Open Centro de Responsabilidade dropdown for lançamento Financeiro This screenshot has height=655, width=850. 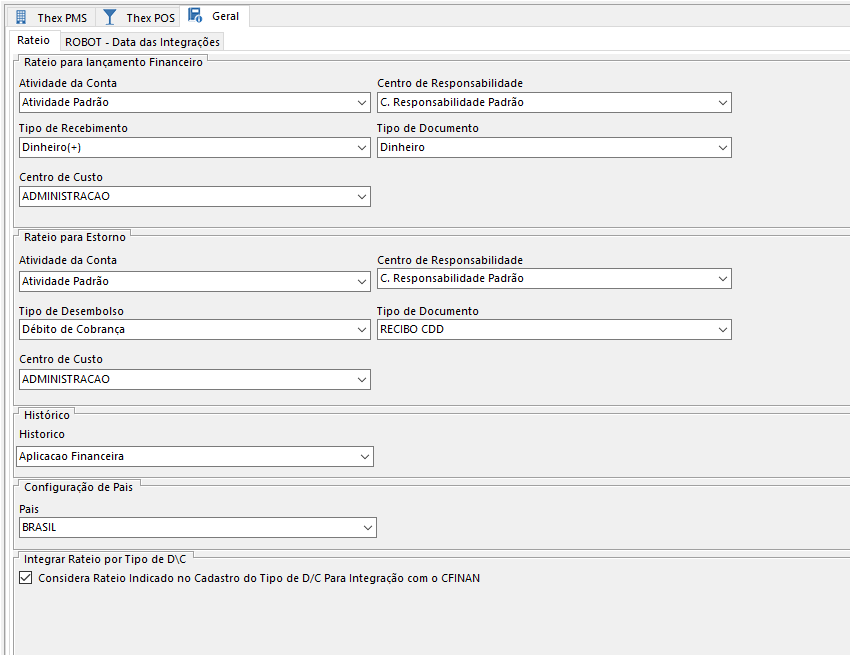722,103
